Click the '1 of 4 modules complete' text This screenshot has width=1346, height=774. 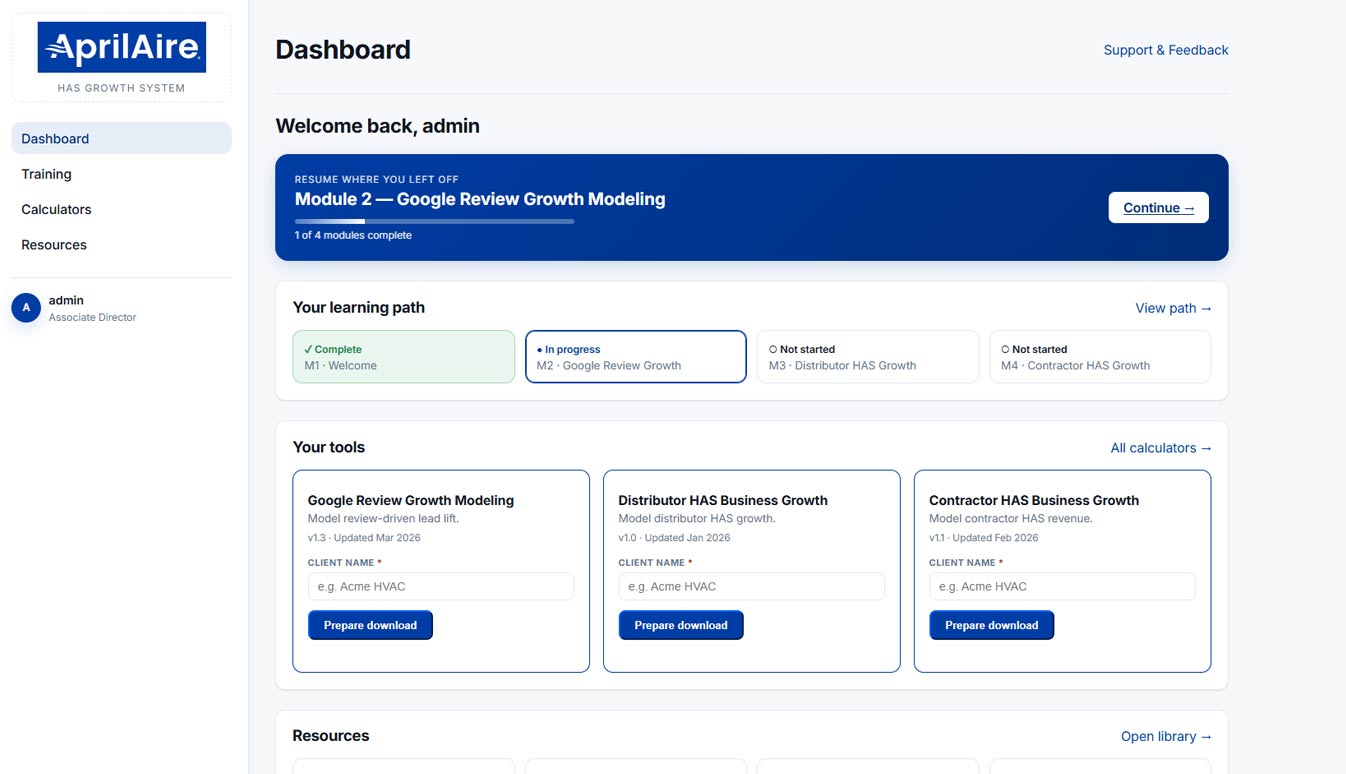(353, 235)
